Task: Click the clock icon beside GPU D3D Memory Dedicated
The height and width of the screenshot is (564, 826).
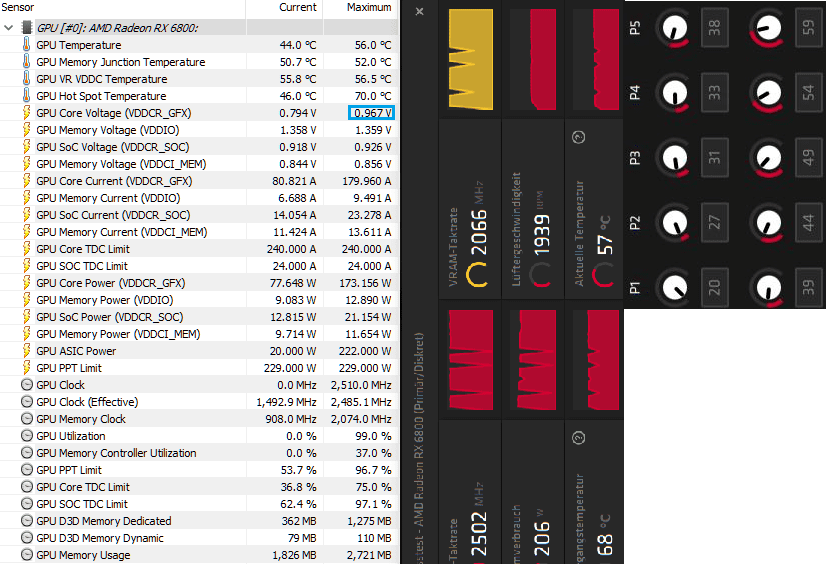Action: 27,520
